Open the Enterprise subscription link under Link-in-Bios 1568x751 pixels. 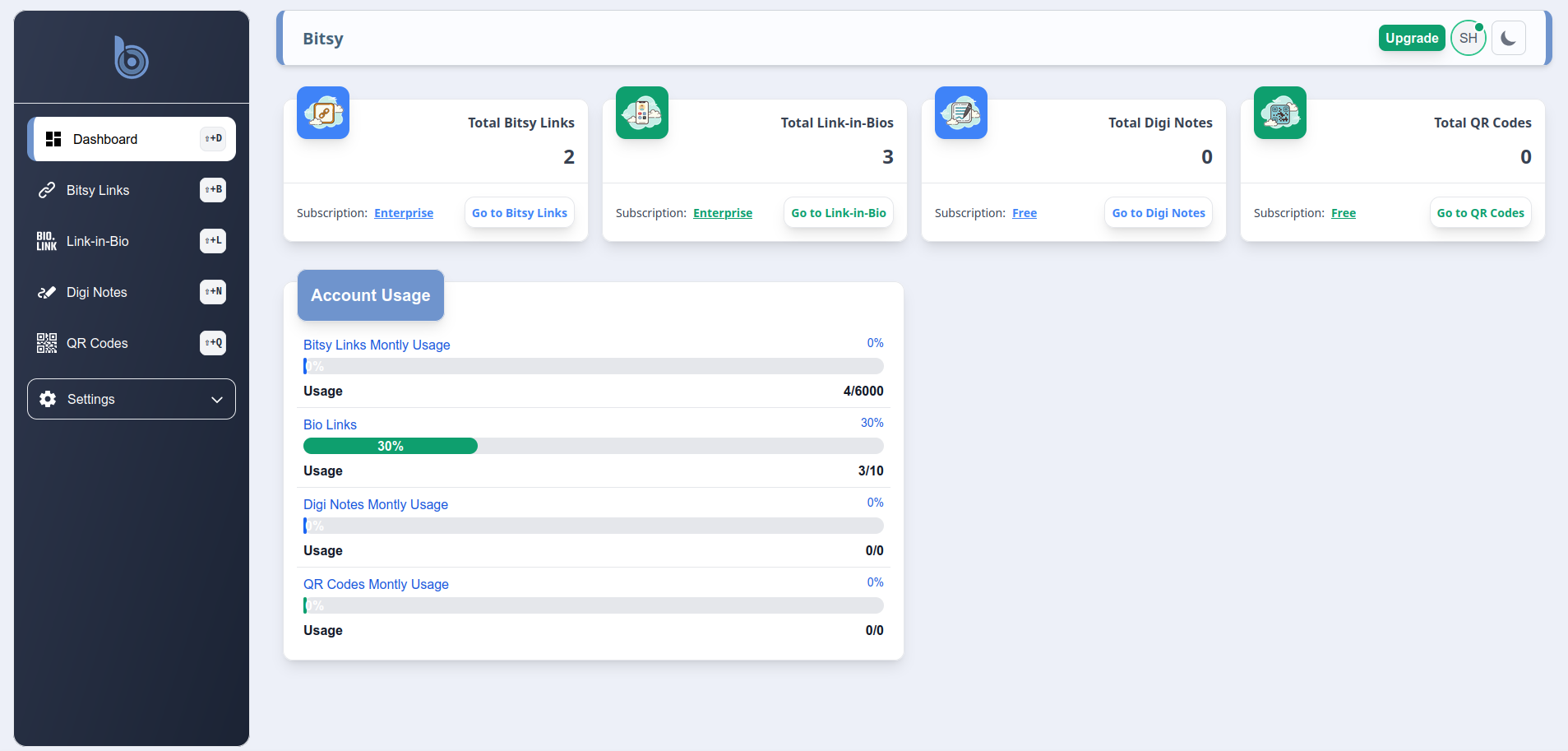click(723, 213)
